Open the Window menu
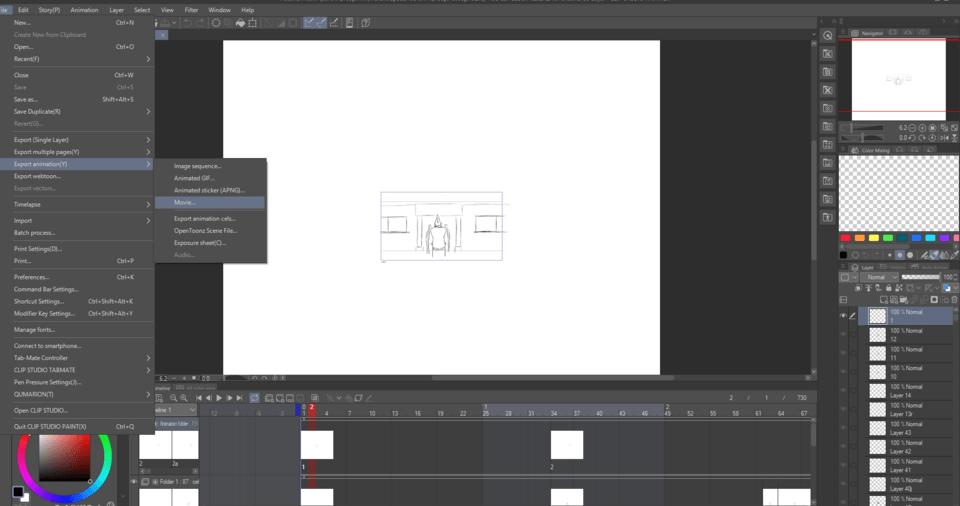The height and width of the screenshot is (506, 960). click(219, 10)
